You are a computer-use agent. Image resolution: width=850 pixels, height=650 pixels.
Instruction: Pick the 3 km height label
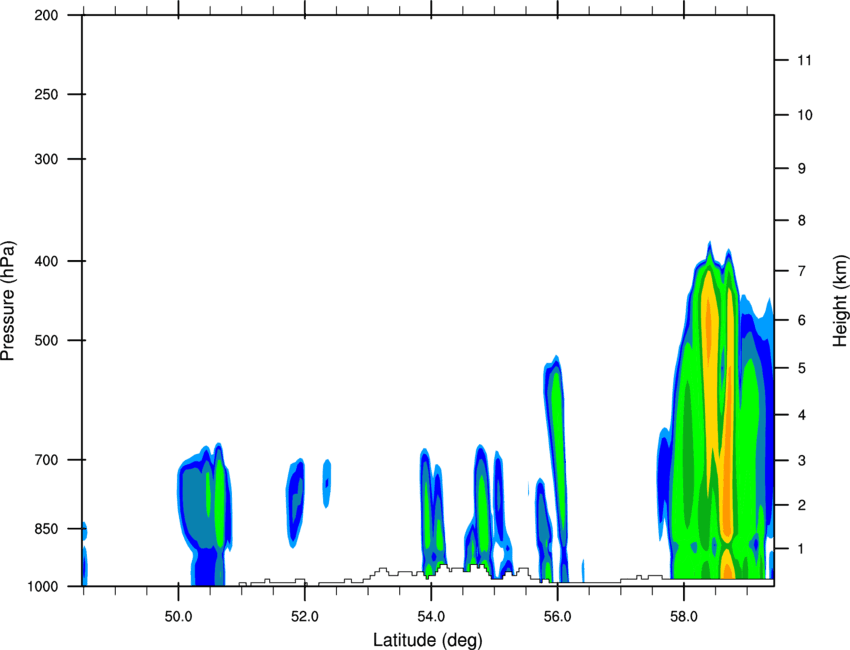802,461
